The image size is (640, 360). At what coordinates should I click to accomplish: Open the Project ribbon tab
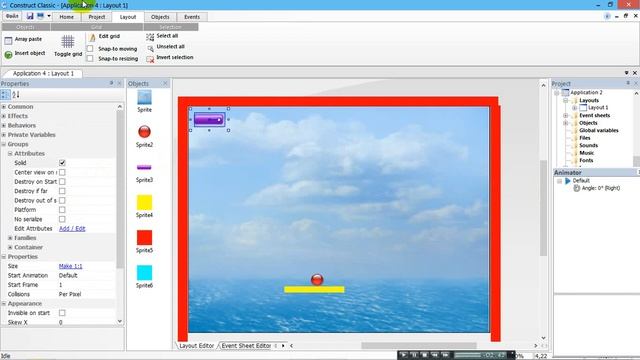pyautogui.click(x=97, y=17)
